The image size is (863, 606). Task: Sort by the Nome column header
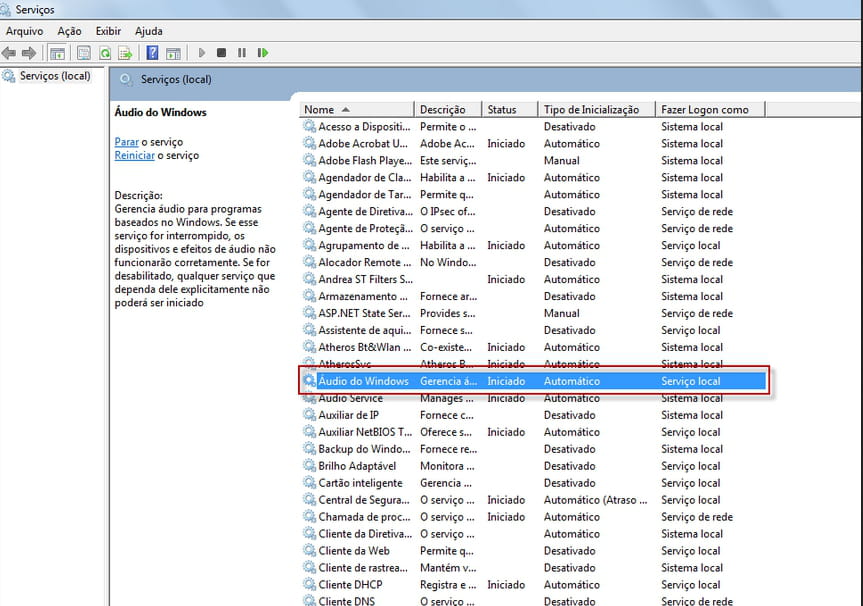[x=320, y=109]
